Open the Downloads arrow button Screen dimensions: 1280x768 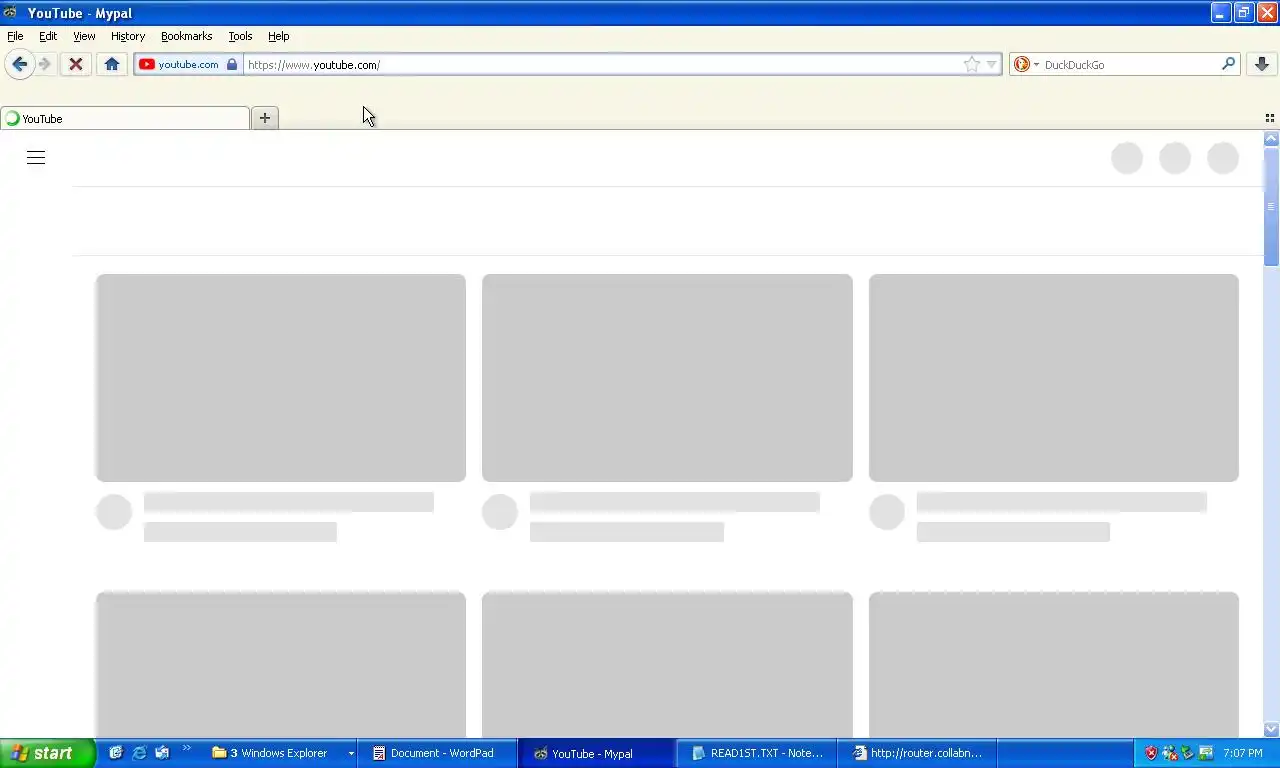pyautogui.click(x=1262, y=64)
